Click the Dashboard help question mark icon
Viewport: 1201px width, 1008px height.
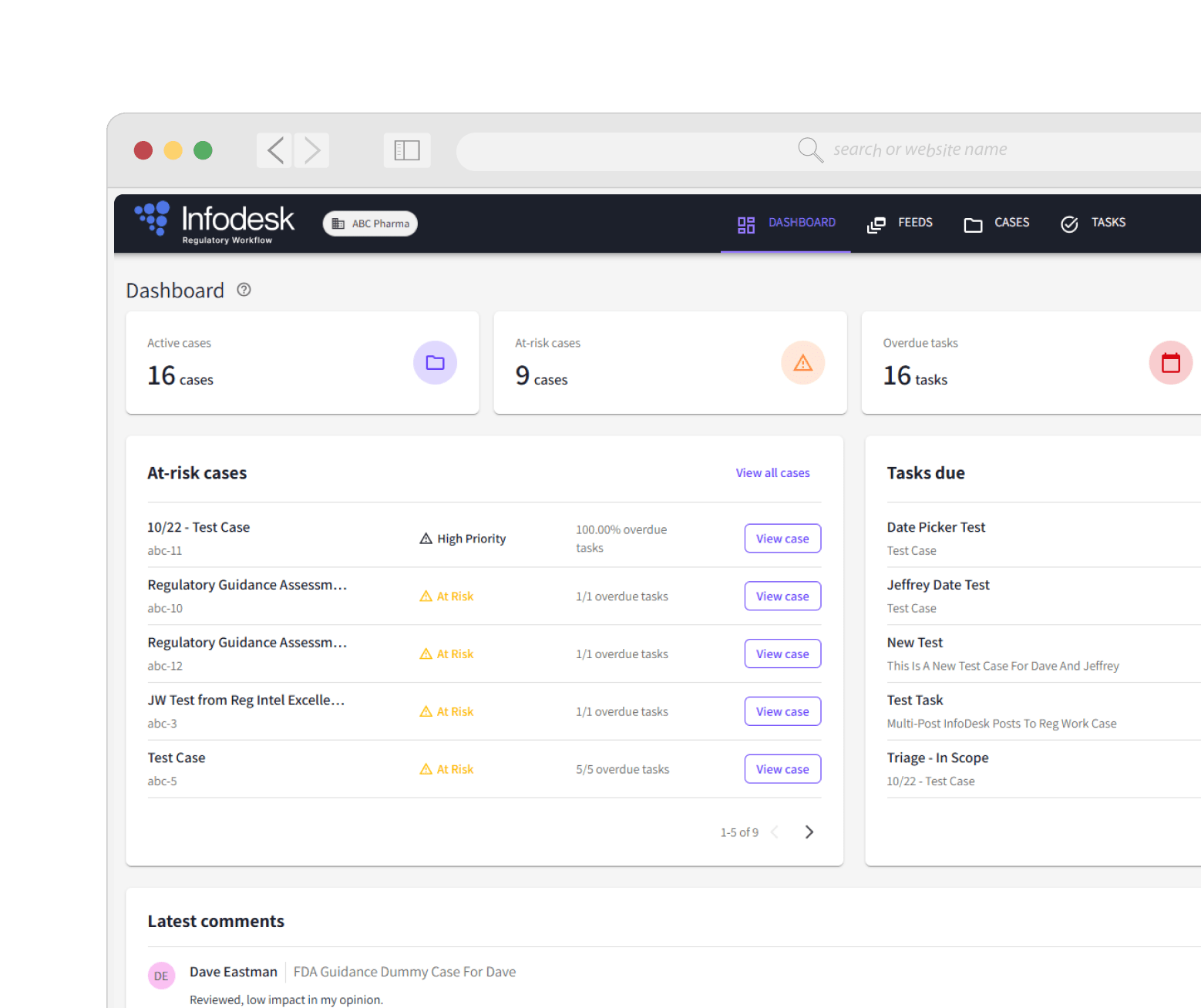pos(244,290)
